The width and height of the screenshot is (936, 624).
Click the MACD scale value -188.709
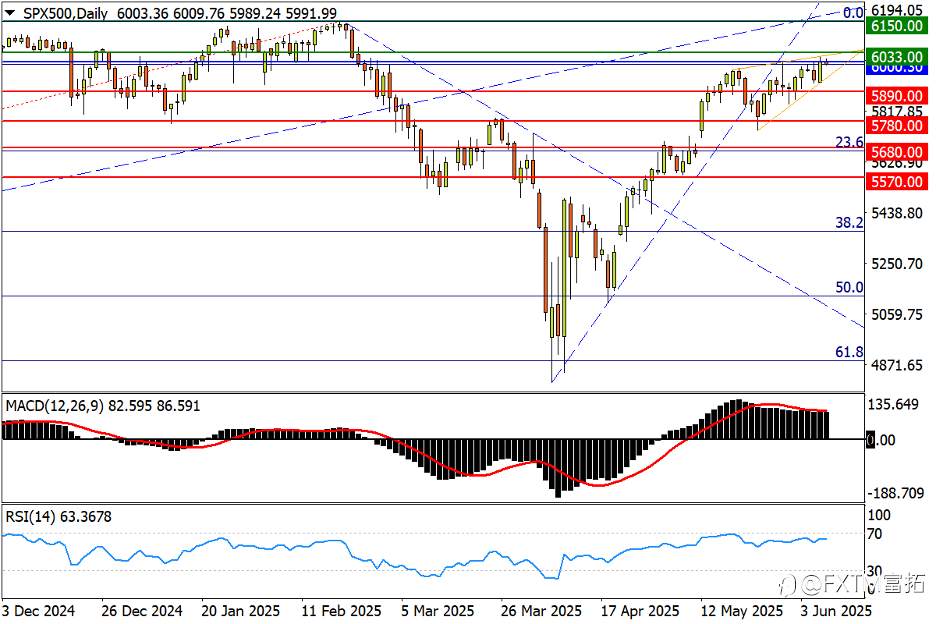pyautogui.click(x=893, y=493)
